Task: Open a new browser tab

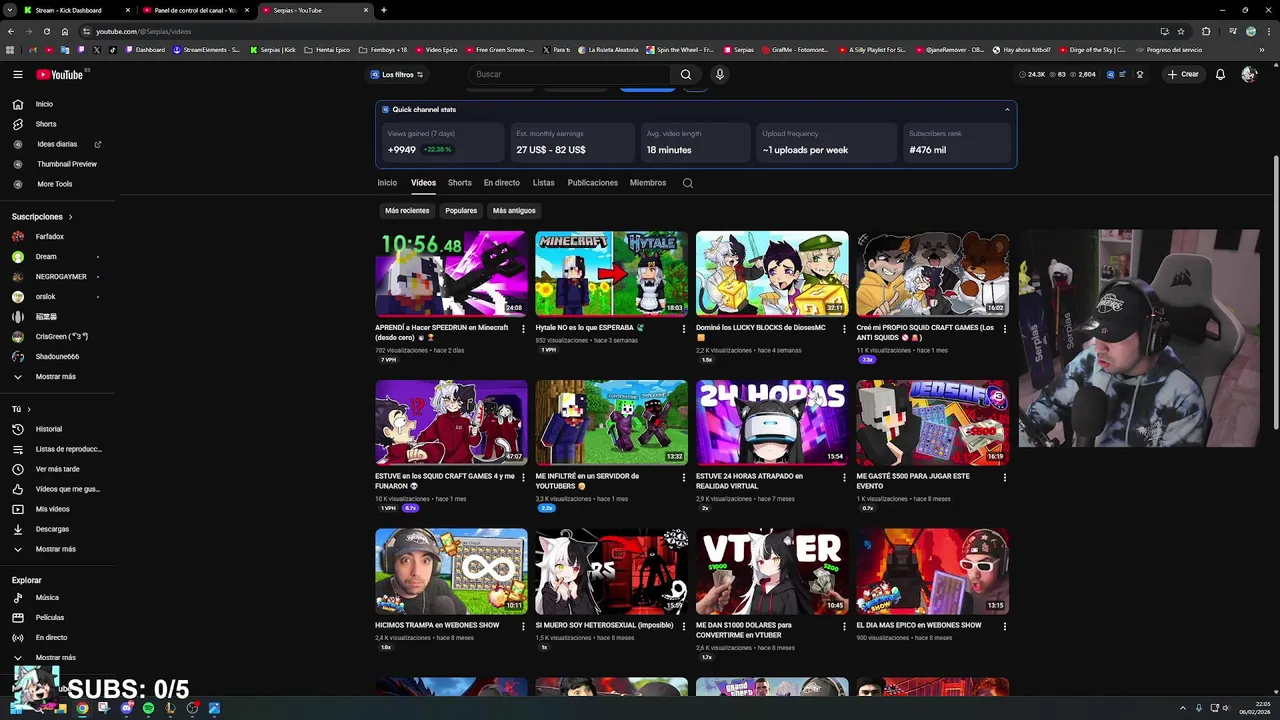Action: [x=384, y=10]
